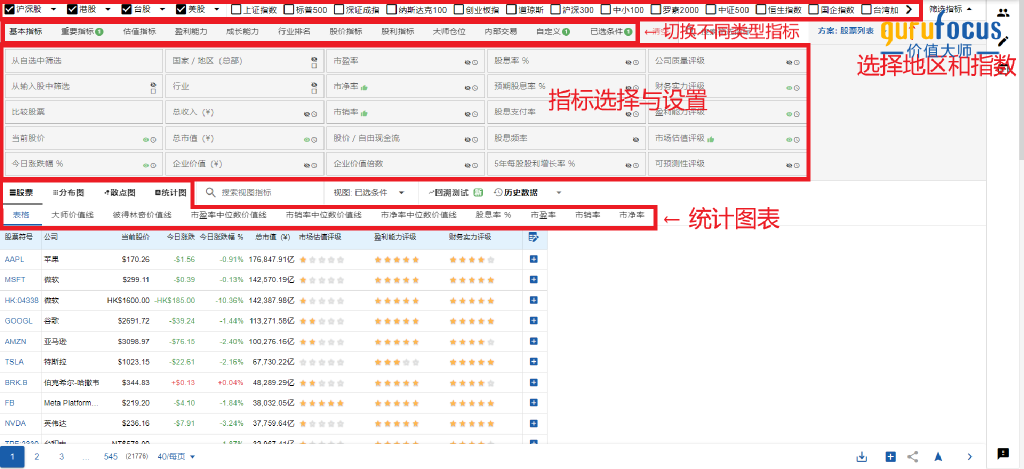
Task: Uncheck the 美股 checkbox
Action: tap(181, 10)
